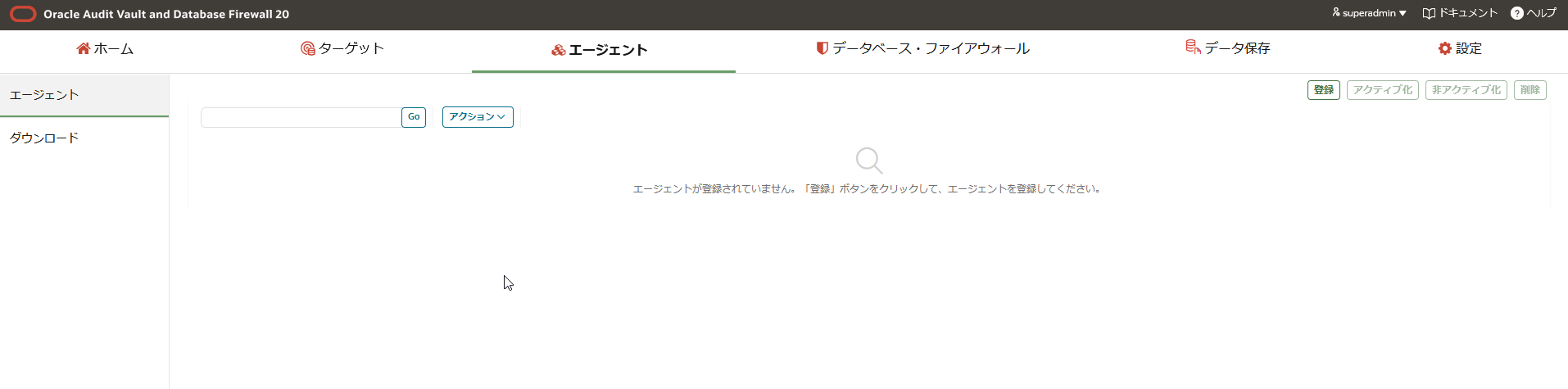Select the エージェント top tab

600,50
